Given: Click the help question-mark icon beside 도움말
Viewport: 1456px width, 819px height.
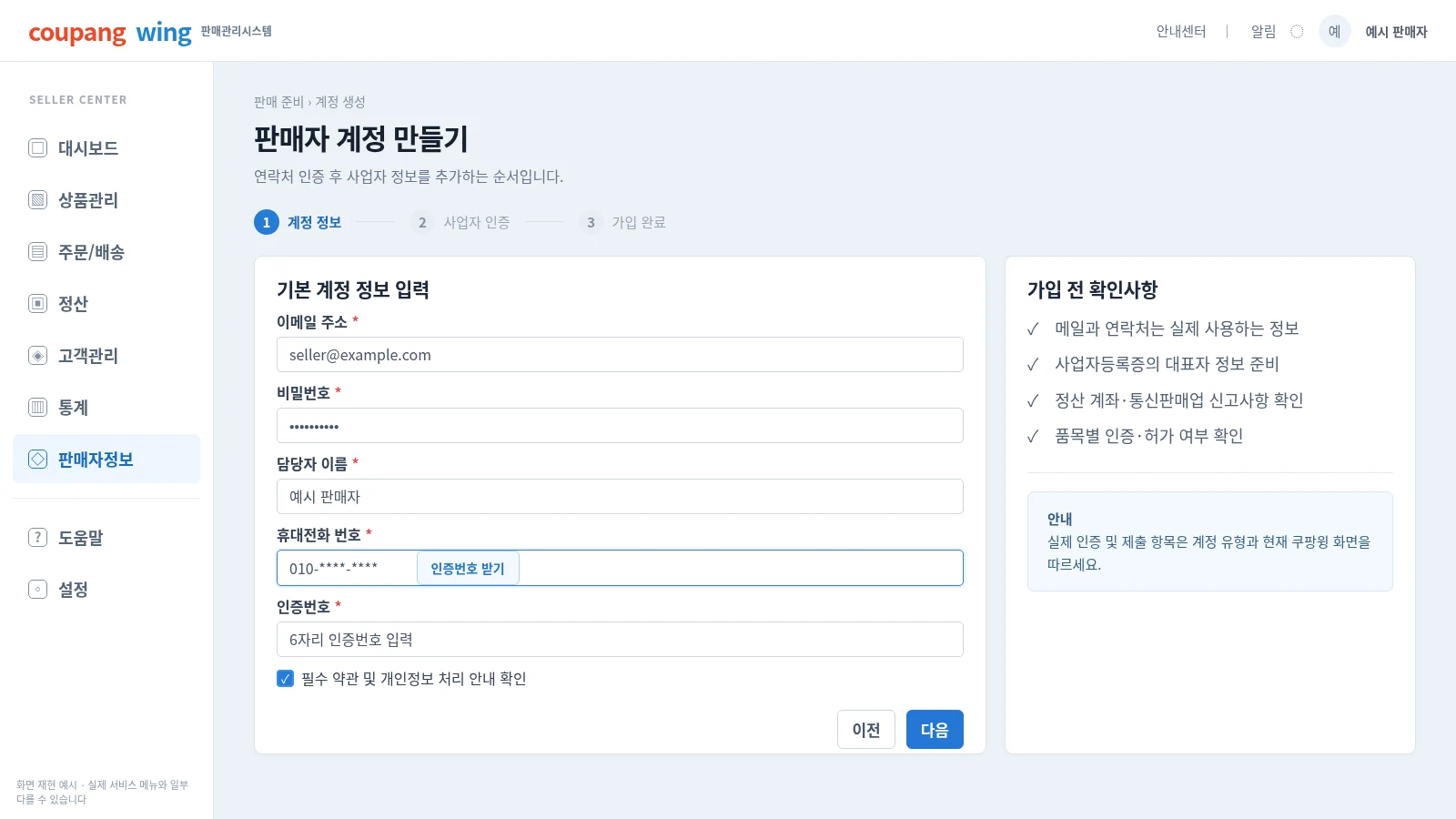Looking at the screenshot, I should coord(37,537).
